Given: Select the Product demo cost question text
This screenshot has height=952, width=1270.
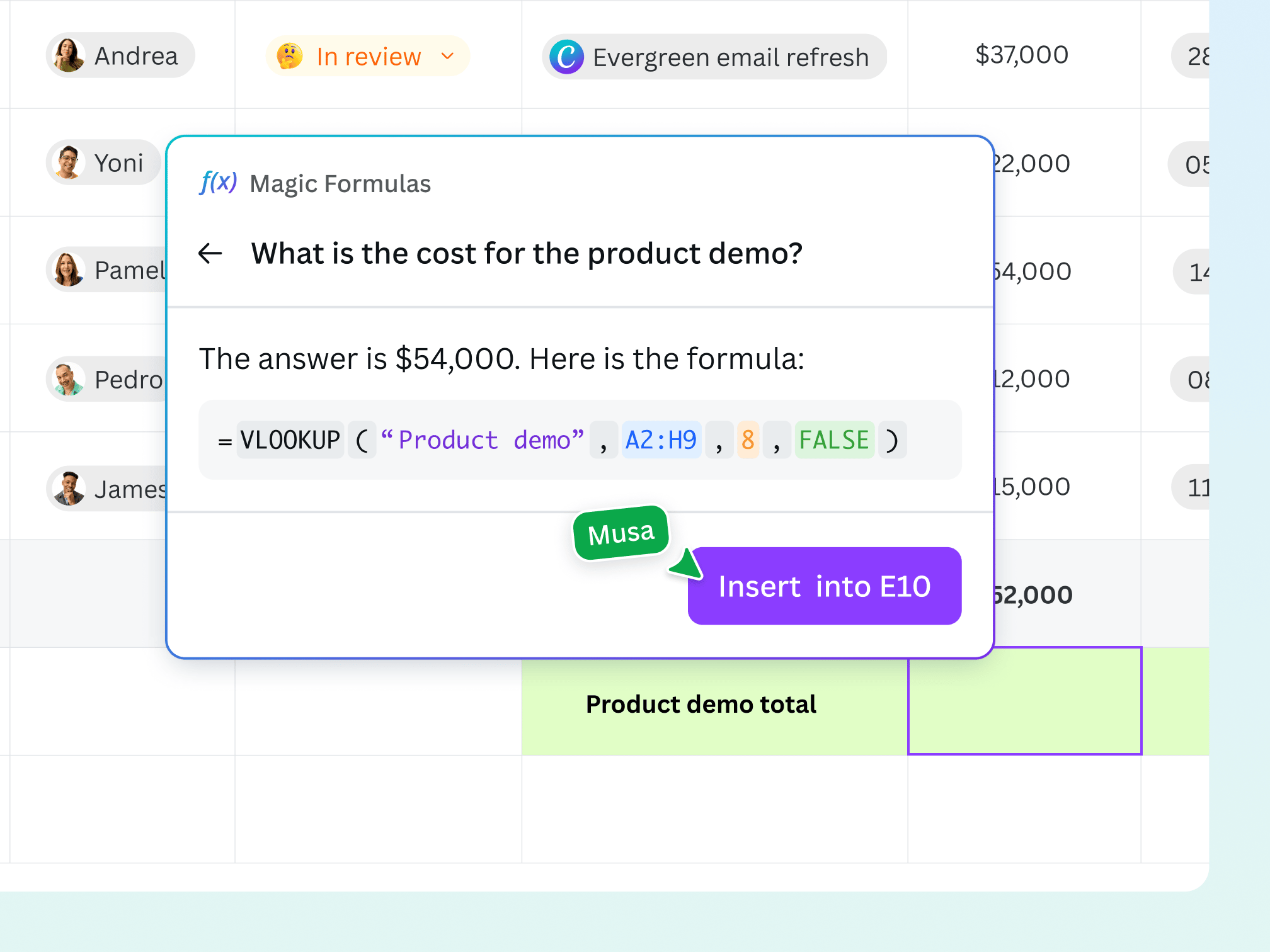Looking at the screenshot, I should point(527,253).
